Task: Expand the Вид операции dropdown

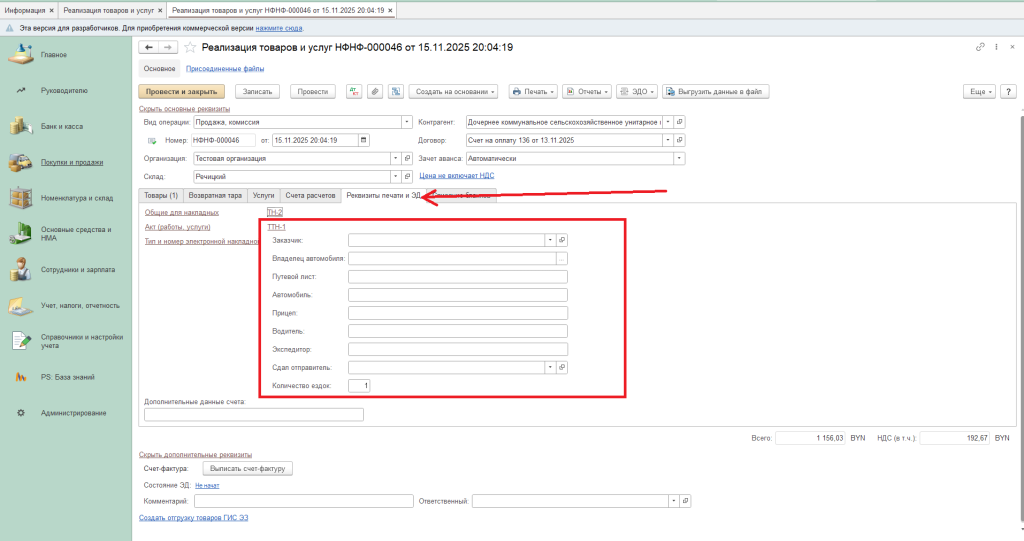Action: (x=407, y=122)
